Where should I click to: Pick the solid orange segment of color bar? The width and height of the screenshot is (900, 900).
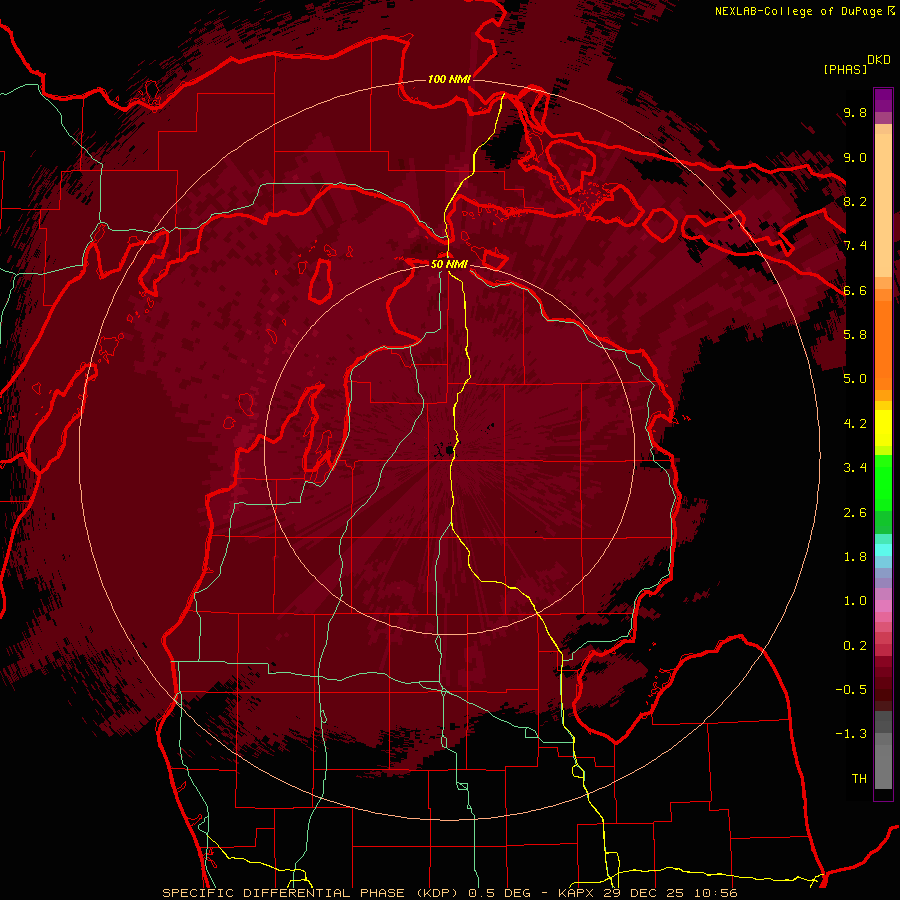[x=883, y=343]
